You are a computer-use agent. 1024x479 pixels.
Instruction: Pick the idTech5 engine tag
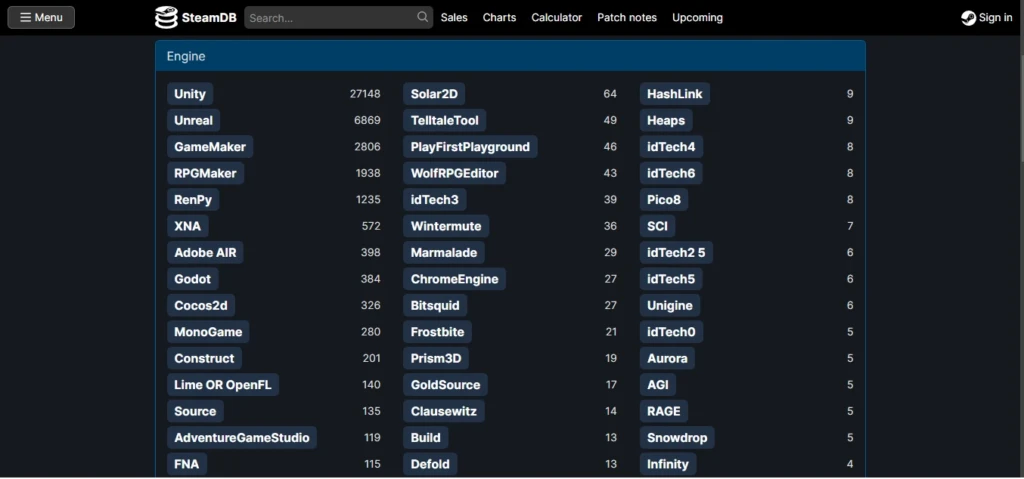tap(671, 279)
